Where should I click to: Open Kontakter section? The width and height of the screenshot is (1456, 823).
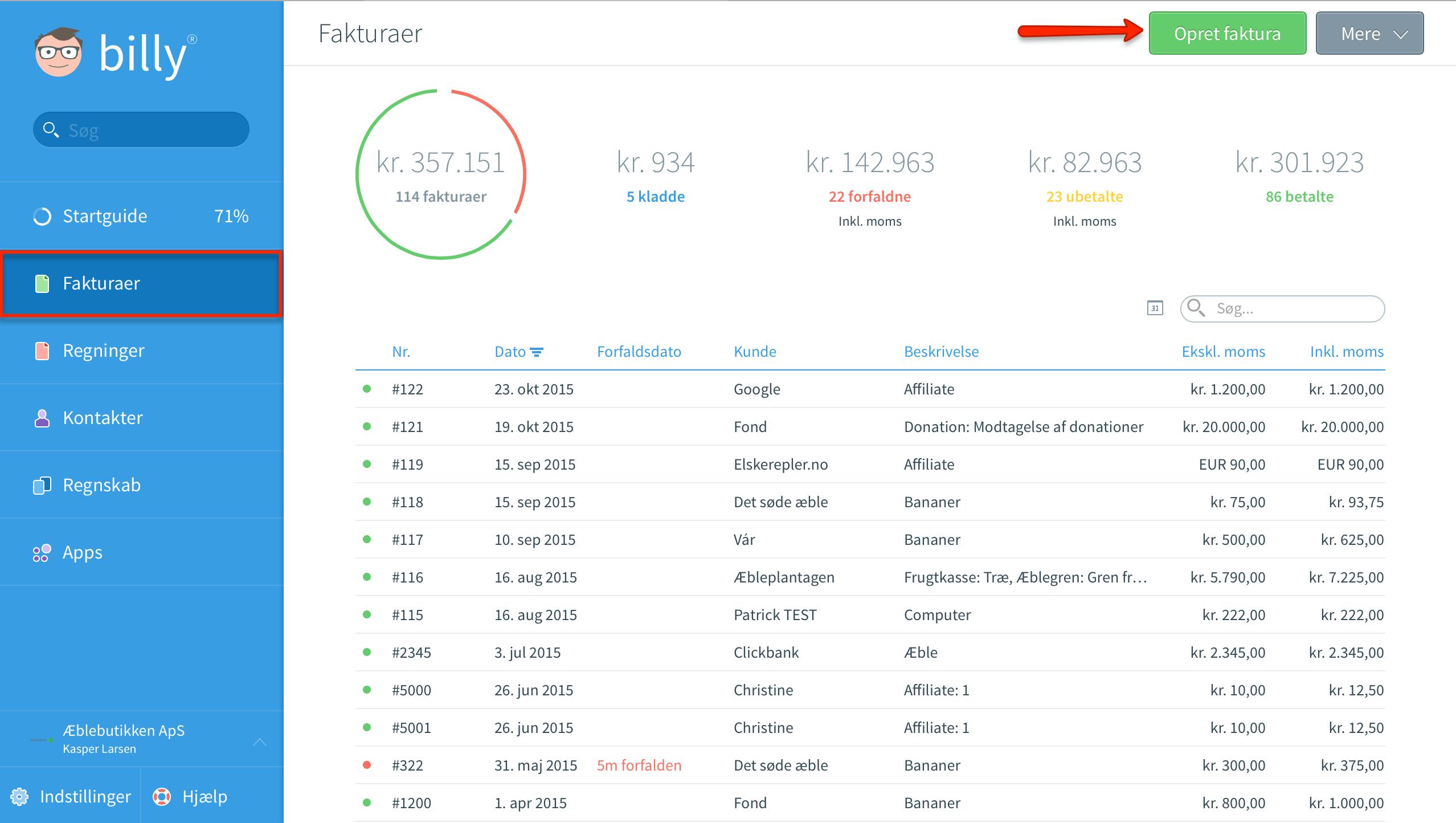click(x=141, y=418)
